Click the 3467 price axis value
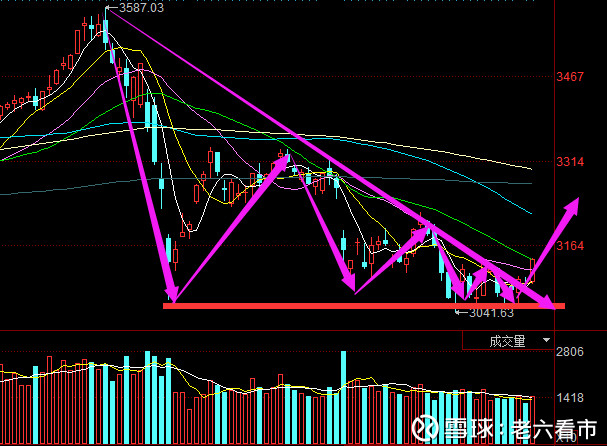Viewport: 607px width, 446px height. pos(570,77)
